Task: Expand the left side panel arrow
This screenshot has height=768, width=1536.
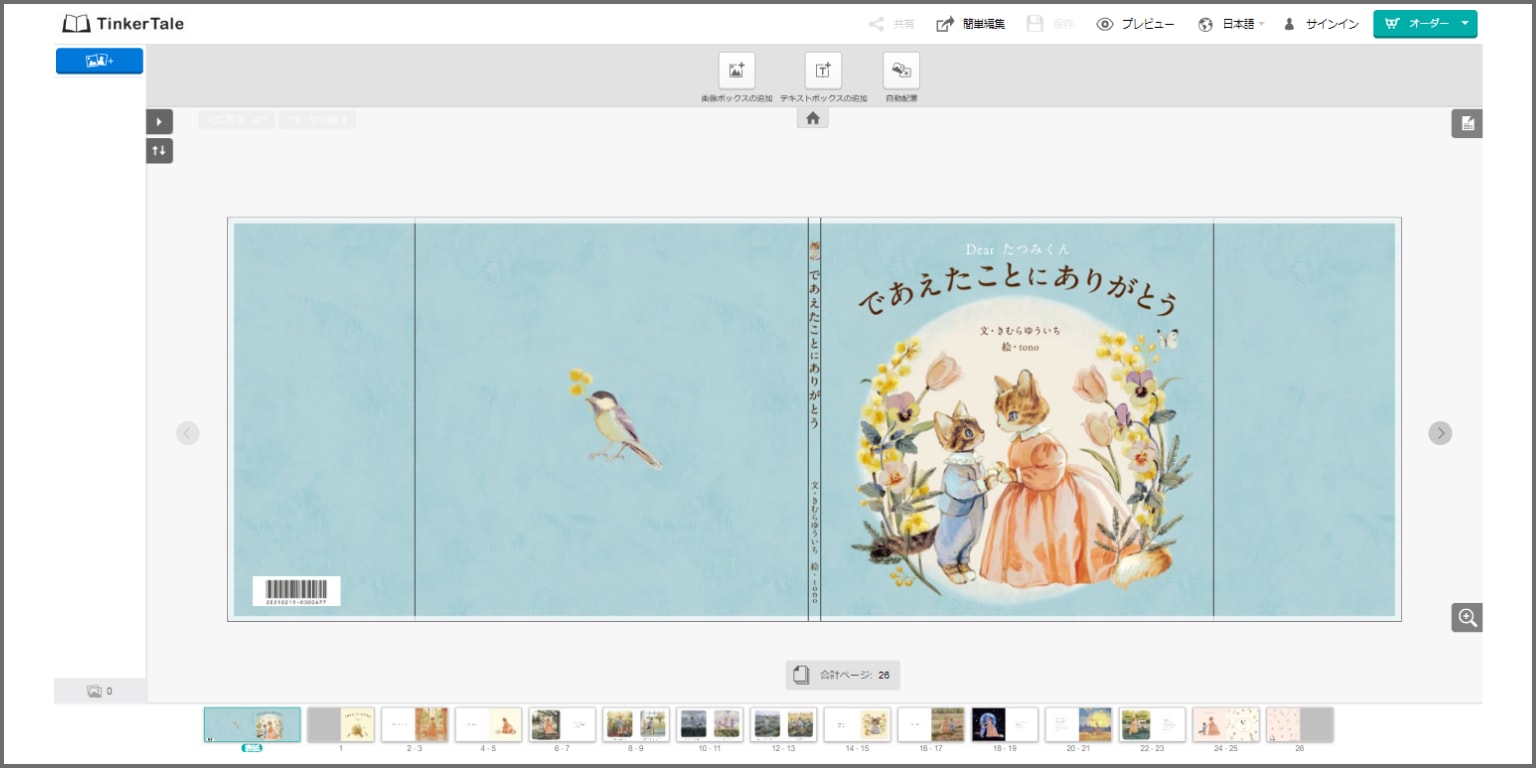Action: pos(160,122)
